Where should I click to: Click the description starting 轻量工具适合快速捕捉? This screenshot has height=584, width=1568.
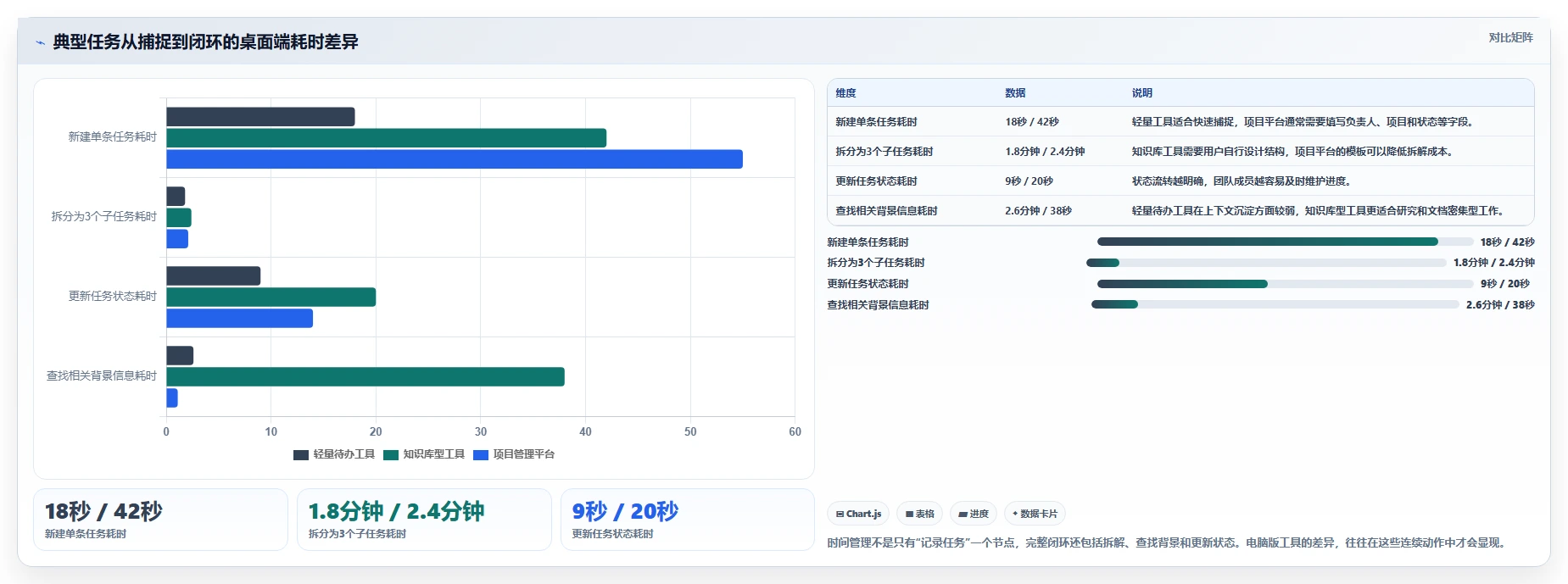click(1304, 122)
